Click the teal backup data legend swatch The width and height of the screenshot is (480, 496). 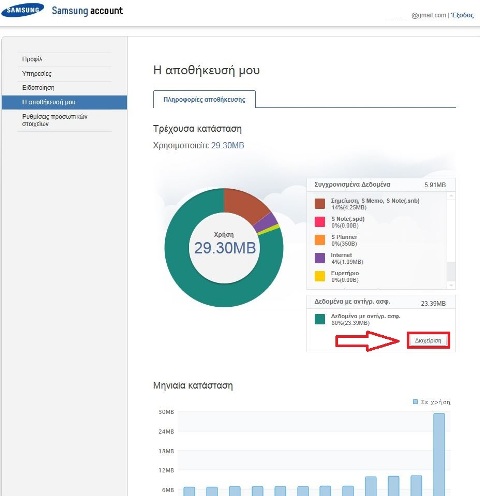pyautogui.click(x=320, y=319)
